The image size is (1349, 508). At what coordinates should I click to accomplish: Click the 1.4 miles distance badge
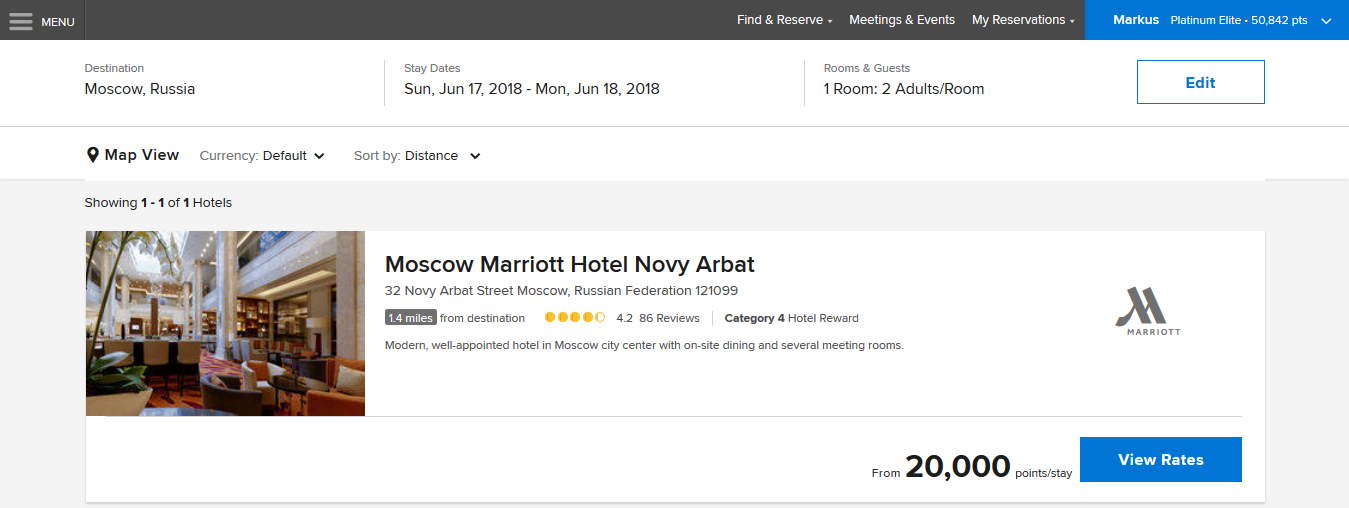pyautogui.click(x=410, y=318)
